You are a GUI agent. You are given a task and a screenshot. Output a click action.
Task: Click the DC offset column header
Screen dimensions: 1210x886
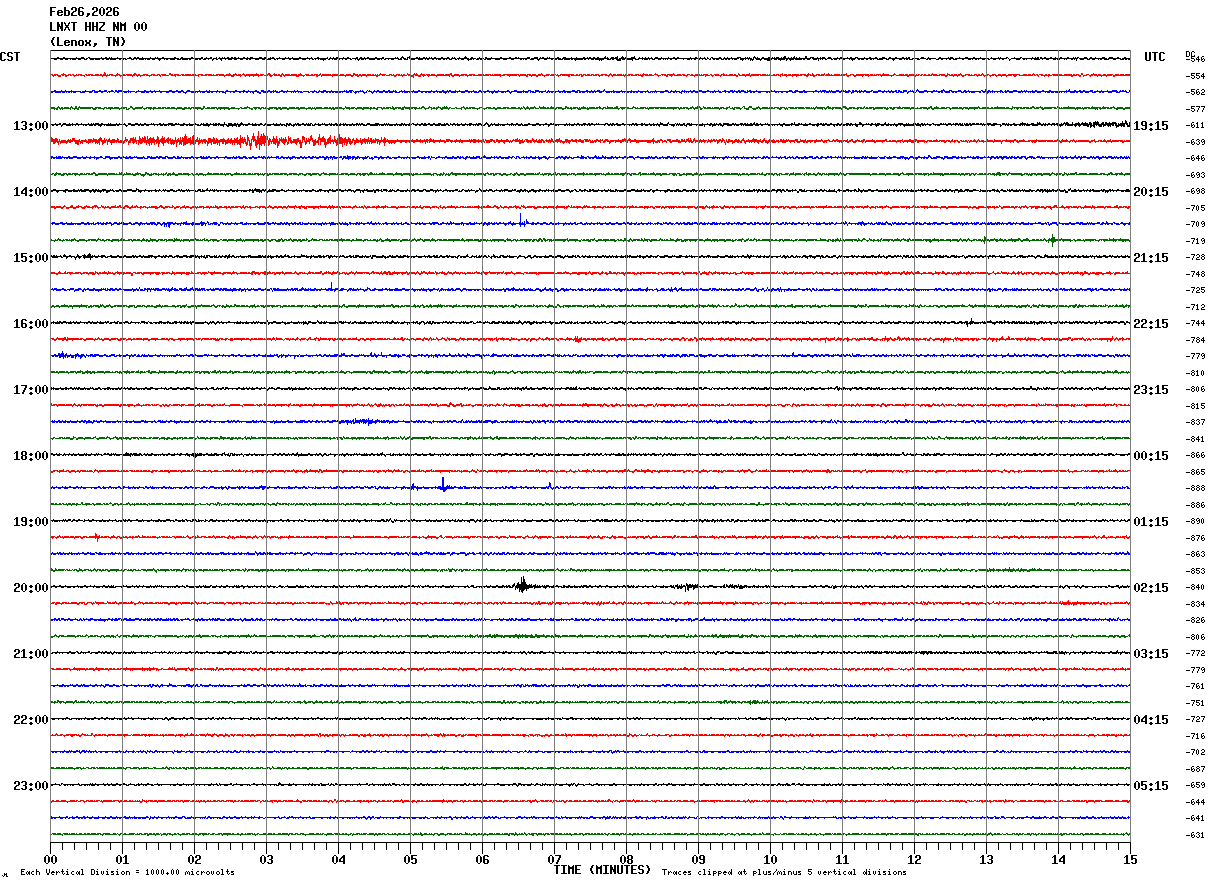click(1190, 54)
